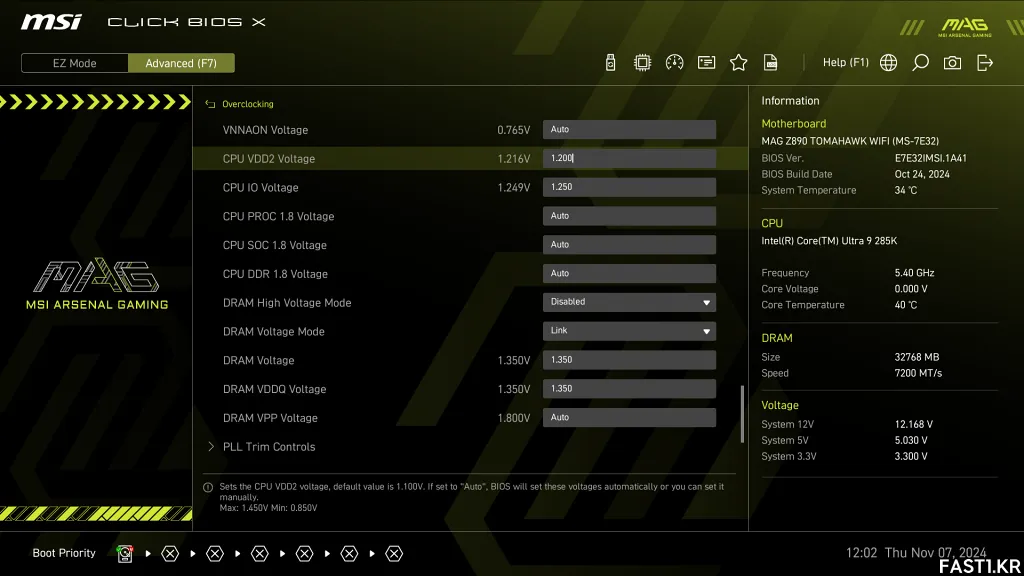
Task: Click the 7200 MT/s DRAM speed value
Action: pos(918,374)
